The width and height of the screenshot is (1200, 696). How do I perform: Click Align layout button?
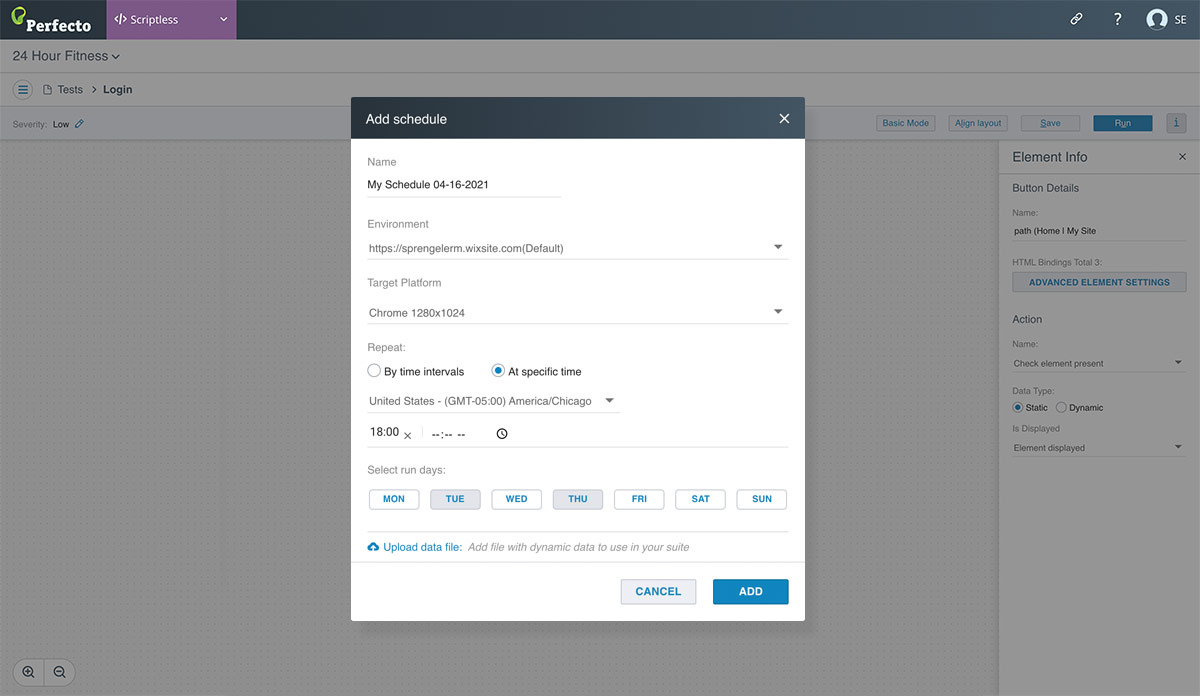point(978,123)
